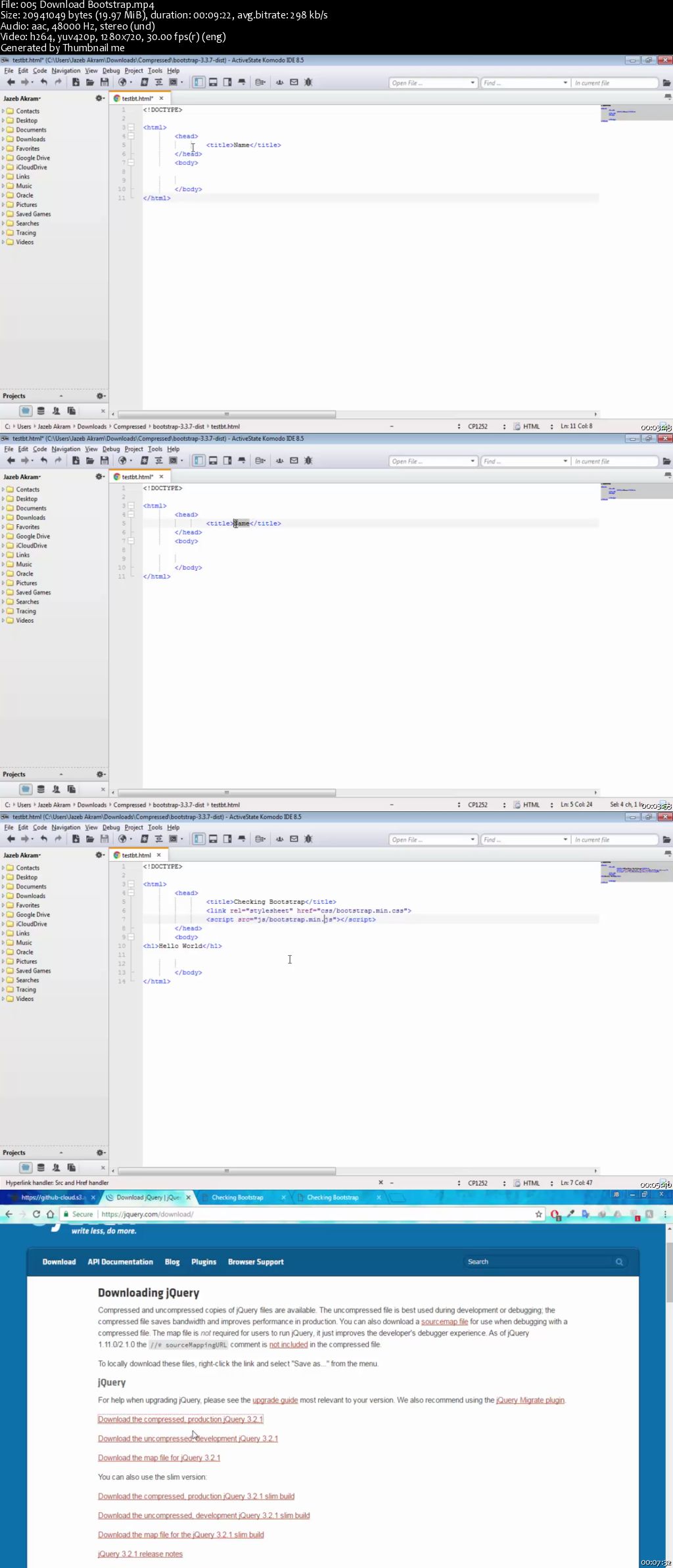This screenshot has width=673, height=1568.
Task: Click the bug debug icon in top frame
Action: click(308, 82)
